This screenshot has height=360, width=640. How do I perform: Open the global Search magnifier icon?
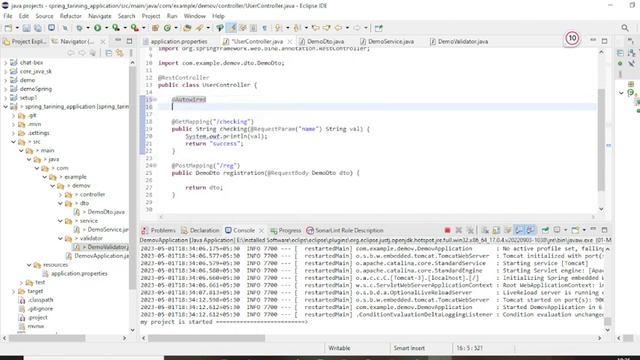pos(625,28)
